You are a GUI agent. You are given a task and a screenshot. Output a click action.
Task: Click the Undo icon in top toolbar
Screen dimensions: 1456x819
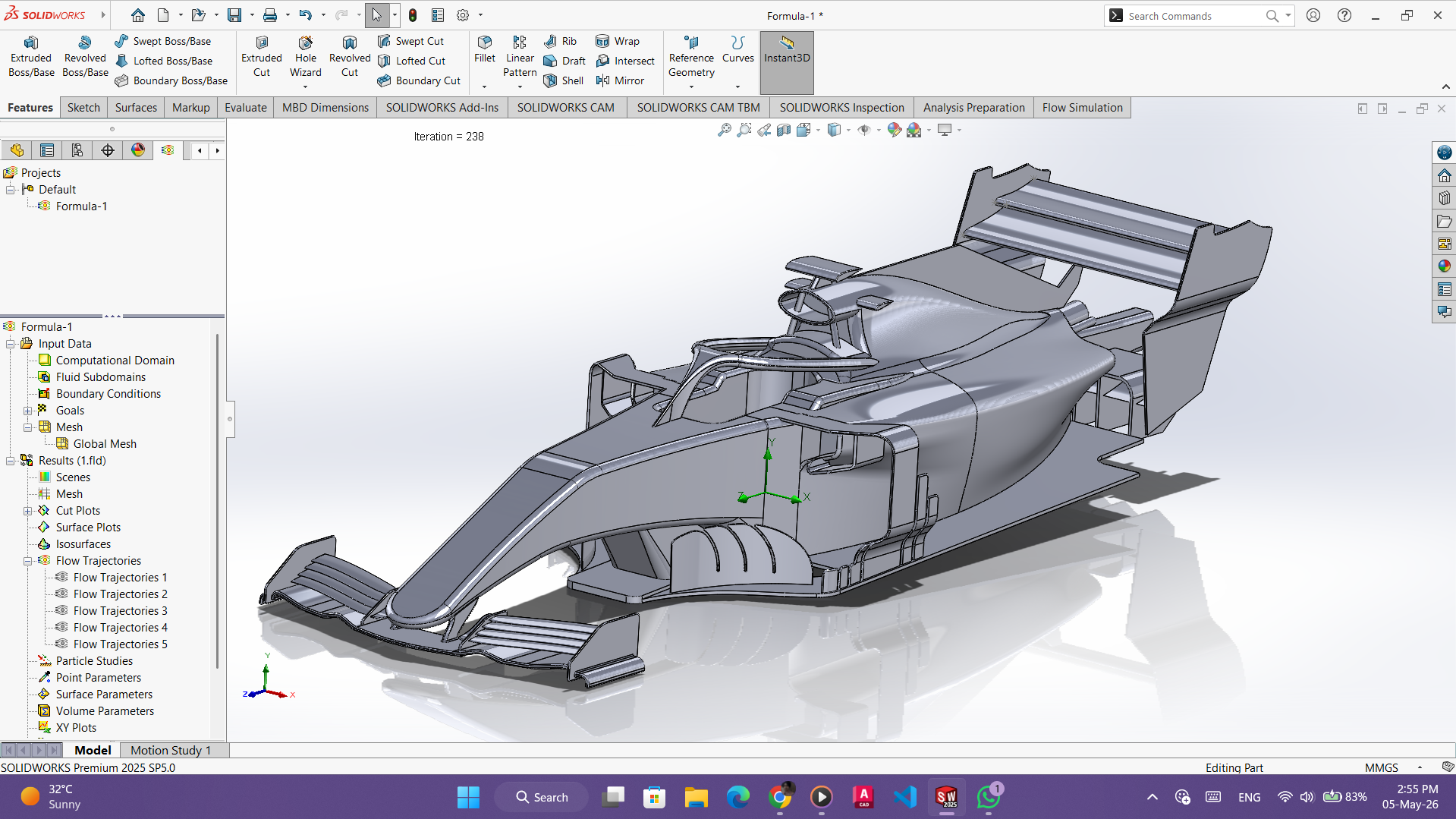point(305,15)
